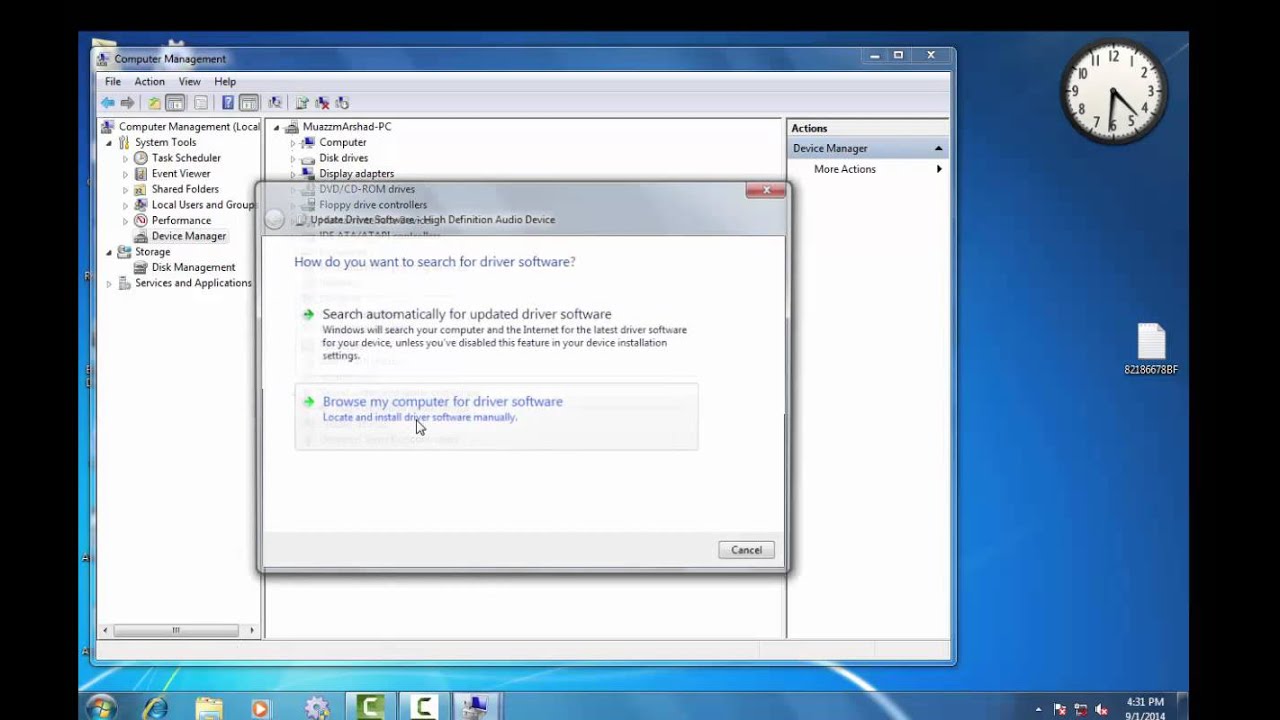Image resolution: width=1280 pixels, height=720 pixels.
Task: Click the volume speaker icon in system tray
Action: pyautogui.click(x=1102, y=709)
